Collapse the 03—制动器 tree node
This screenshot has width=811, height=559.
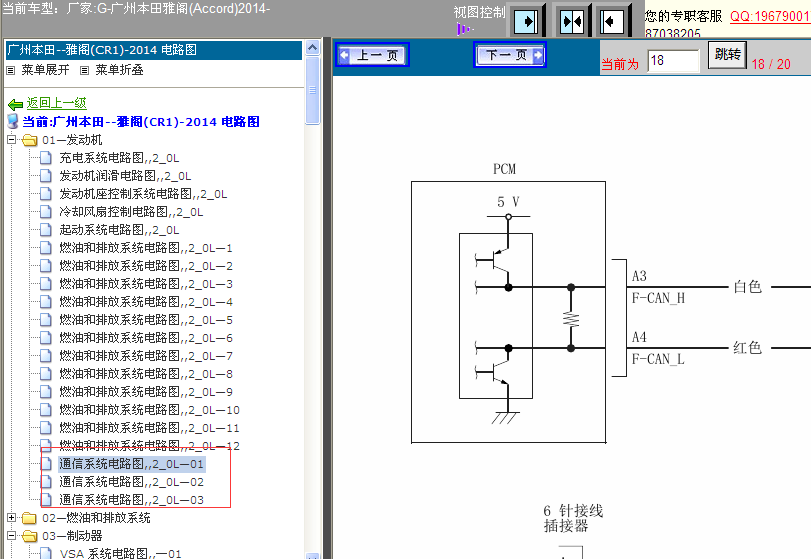(12, 536)
